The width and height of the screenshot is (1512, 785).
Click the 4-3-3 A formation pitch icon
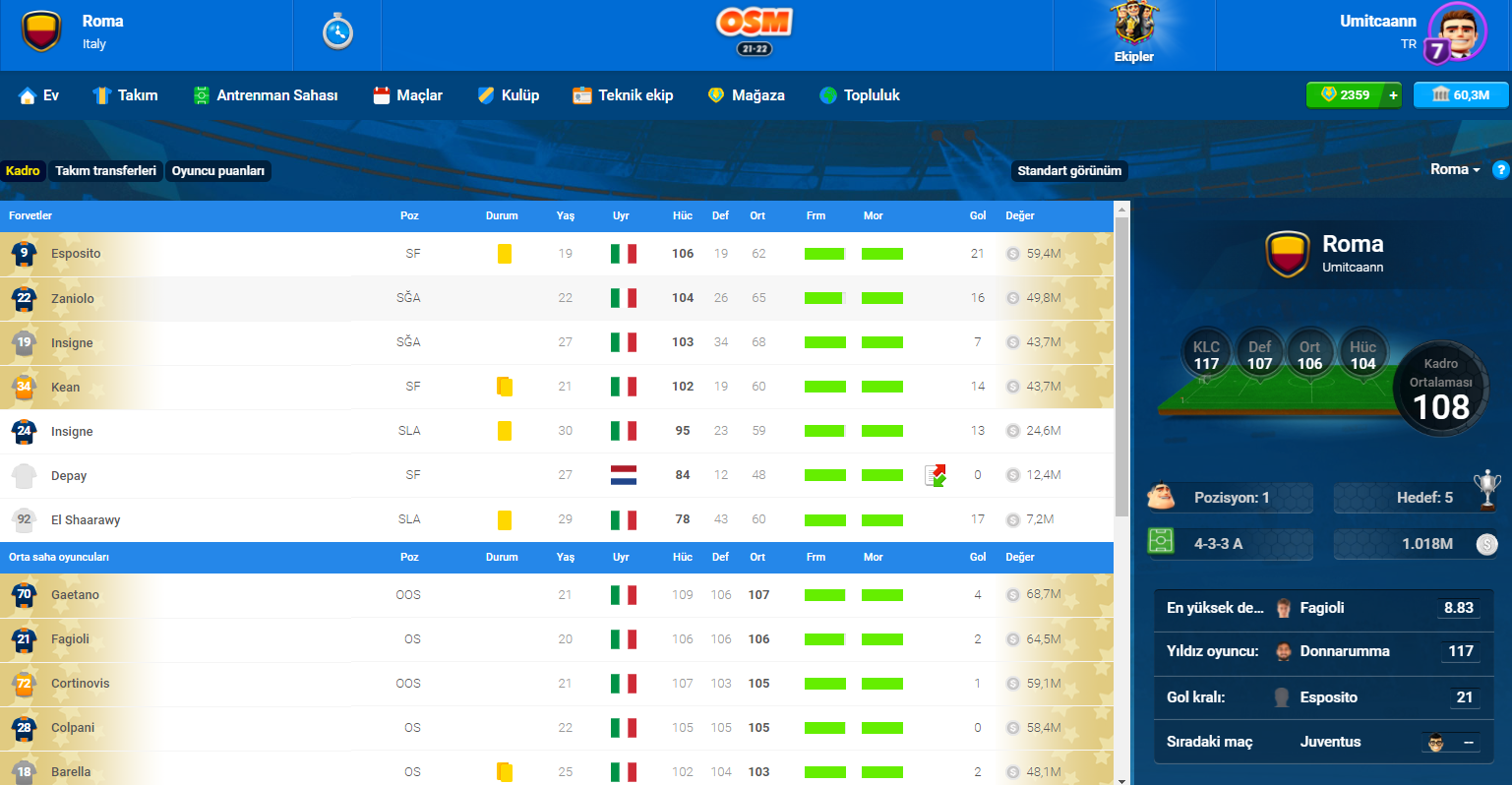click(1161, 541)
